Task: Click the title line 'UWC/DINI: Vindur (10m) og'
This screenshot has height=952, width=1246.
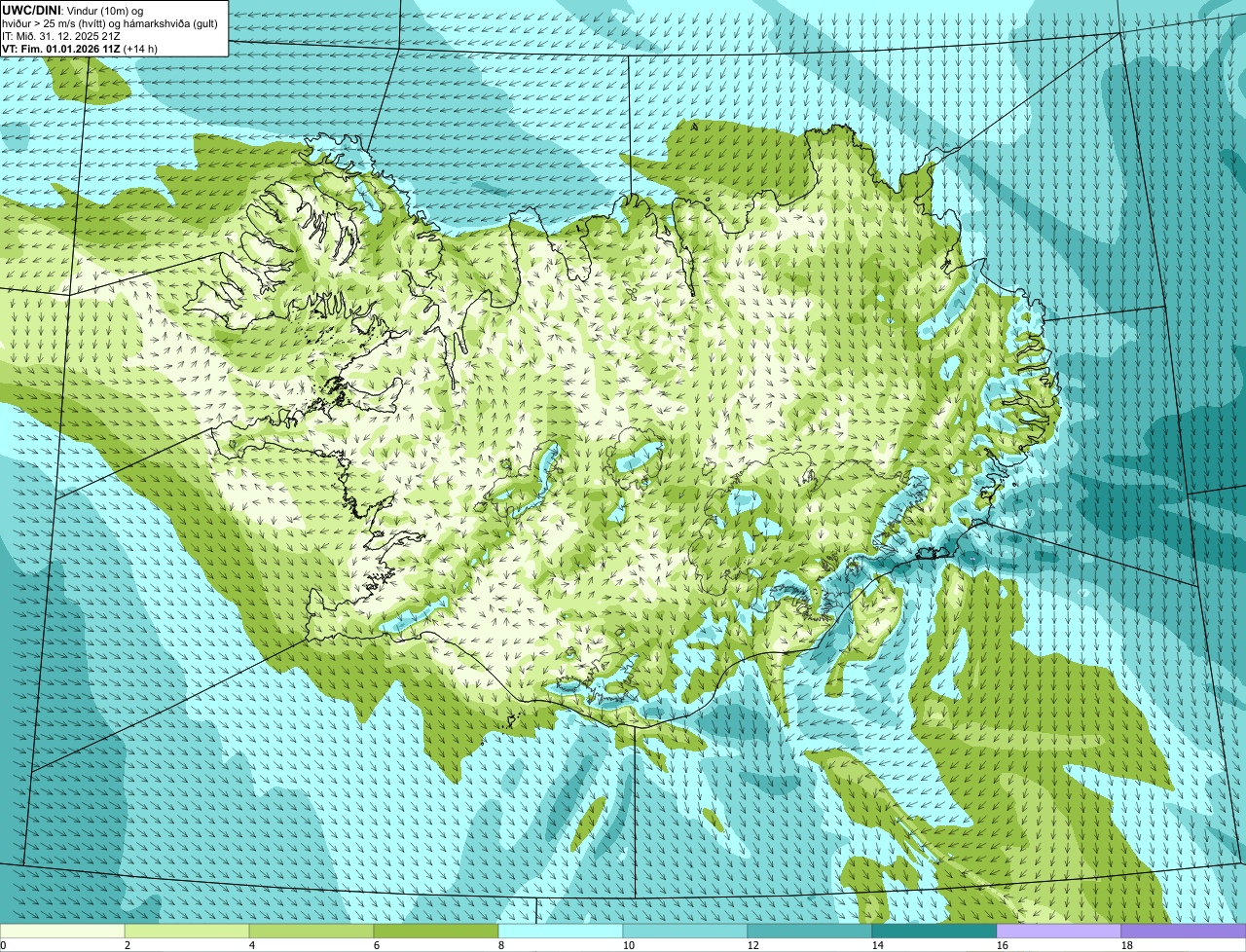Action: pos(73,10)
